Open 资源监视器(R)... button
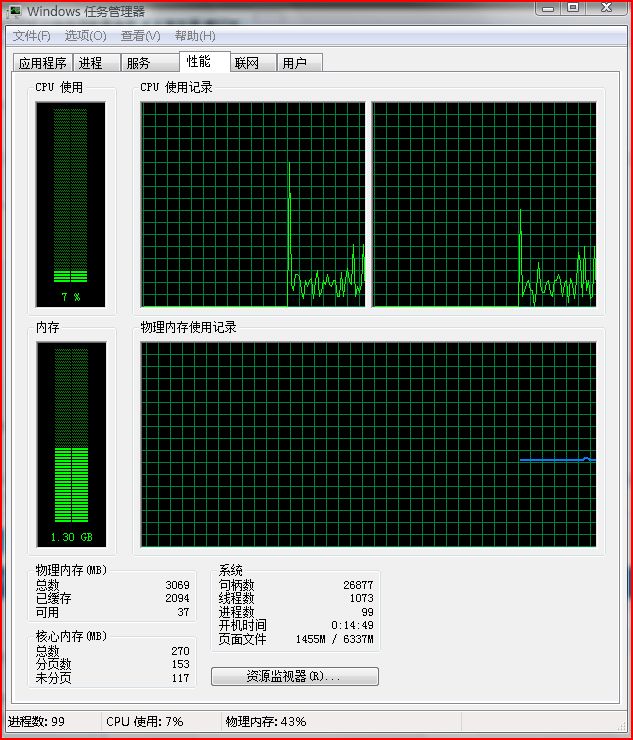633x740 pixels. [x=295, y=676]
